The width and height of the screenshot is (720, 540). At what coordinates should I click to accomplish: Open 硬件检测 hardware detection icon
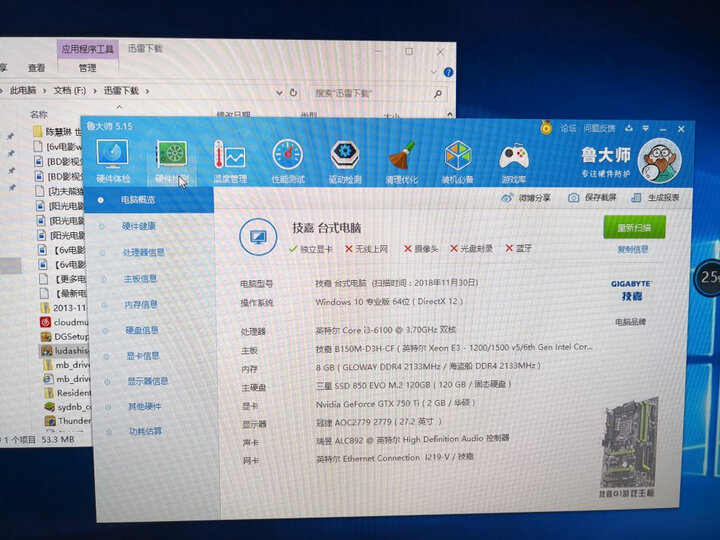point(172,162)
